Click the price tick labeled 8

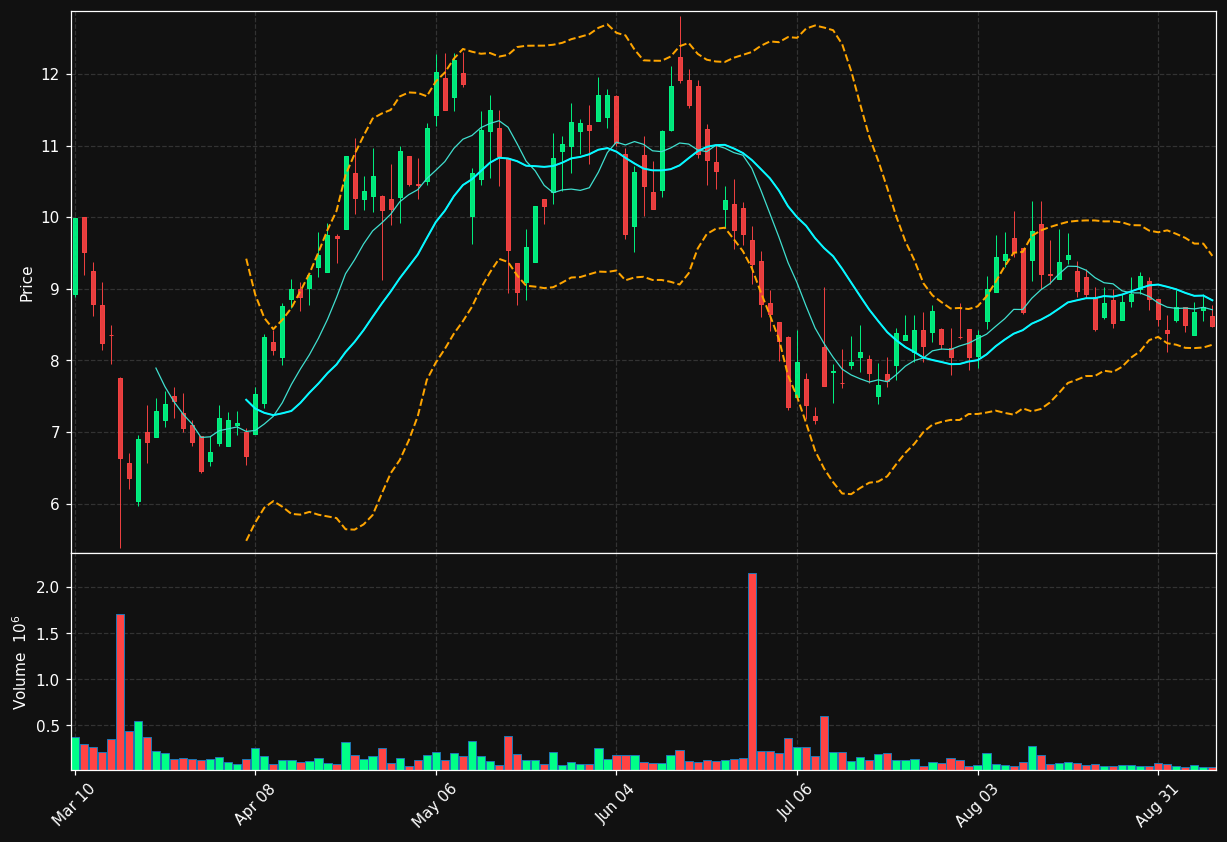click(56, 361)
